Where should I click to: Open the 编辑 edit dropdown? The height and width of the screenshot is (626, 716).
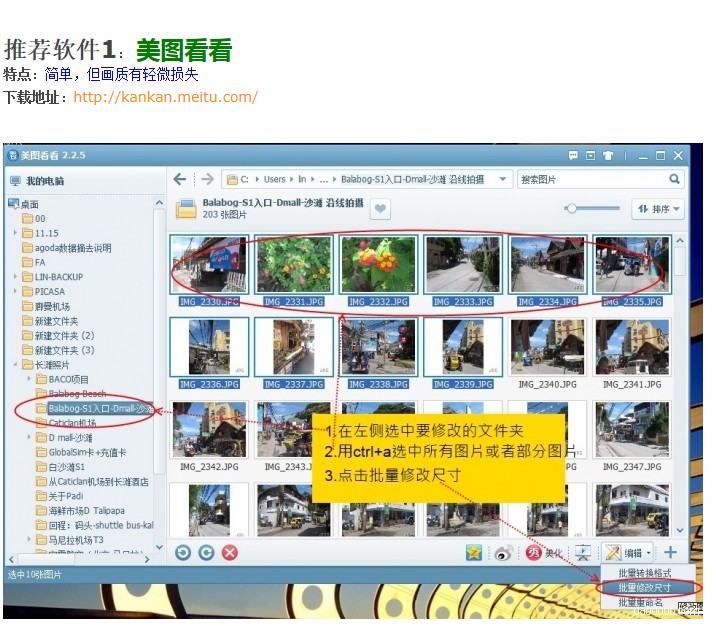coord(629,552)
